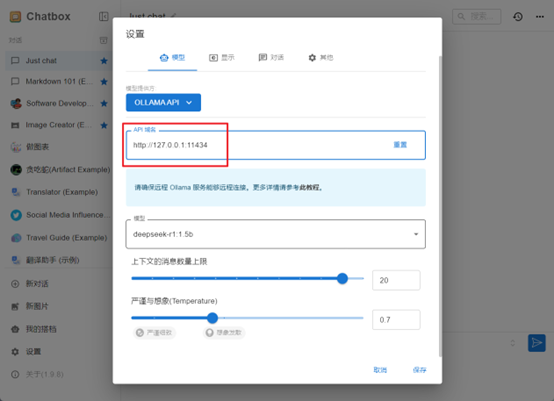Switch to the 模型 settings tab
This screenshot has width=554, height=401.
pos(172,58)
